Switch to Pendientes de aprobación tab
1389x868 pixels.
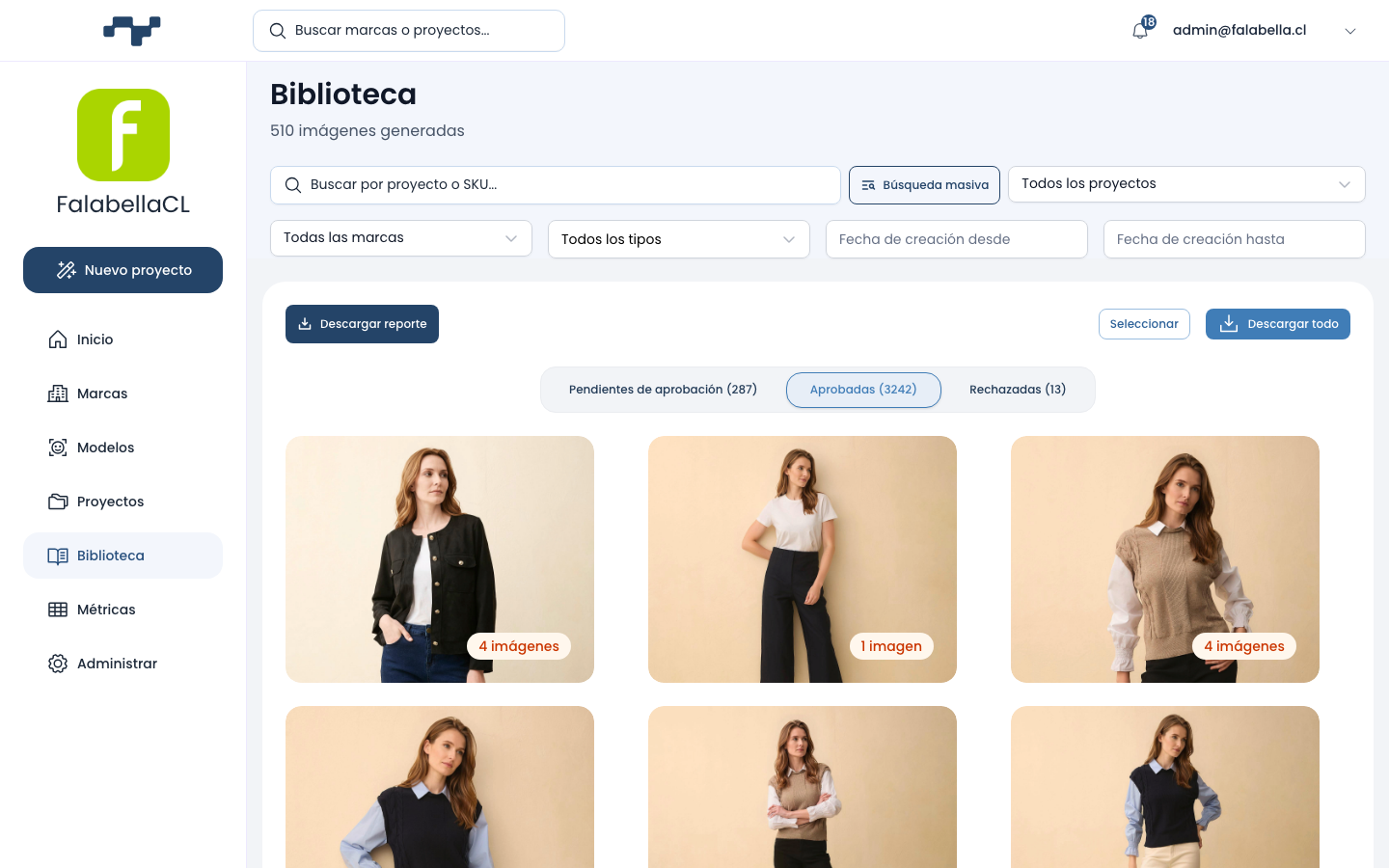663,390
